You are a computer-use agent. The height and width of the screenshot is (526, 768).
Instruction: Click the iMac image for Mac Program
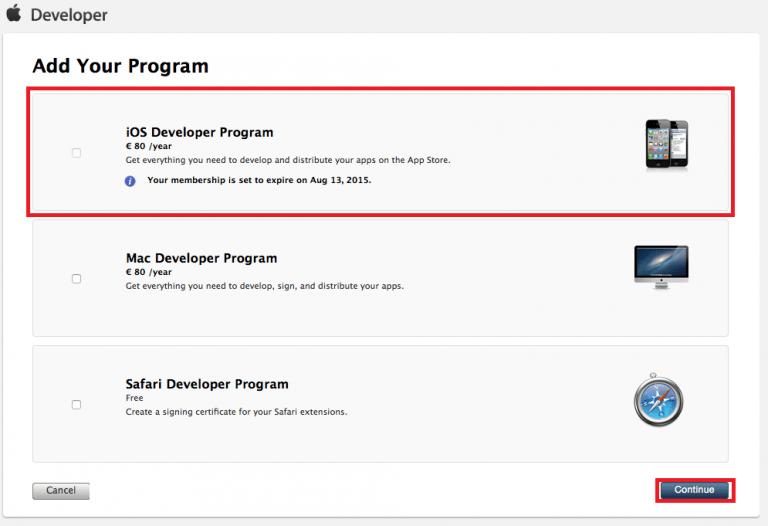pos(661,267)
